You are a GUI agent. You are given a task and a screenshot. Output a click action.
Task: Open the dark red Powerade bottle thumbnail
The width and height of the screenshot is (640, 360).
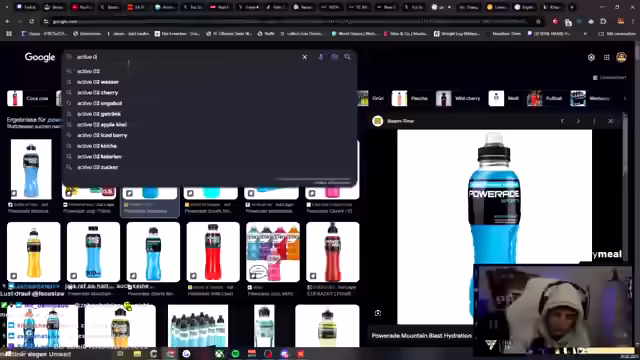333,252
